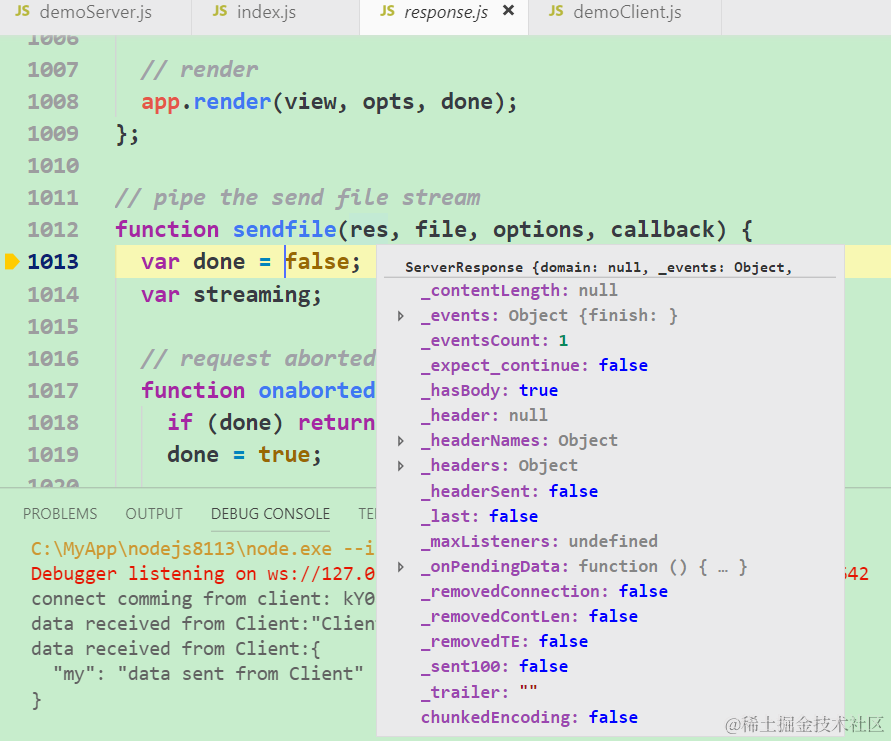Click 'false' value on line 1013
This screenshot has height=741, width=891.
click(318, 262)
